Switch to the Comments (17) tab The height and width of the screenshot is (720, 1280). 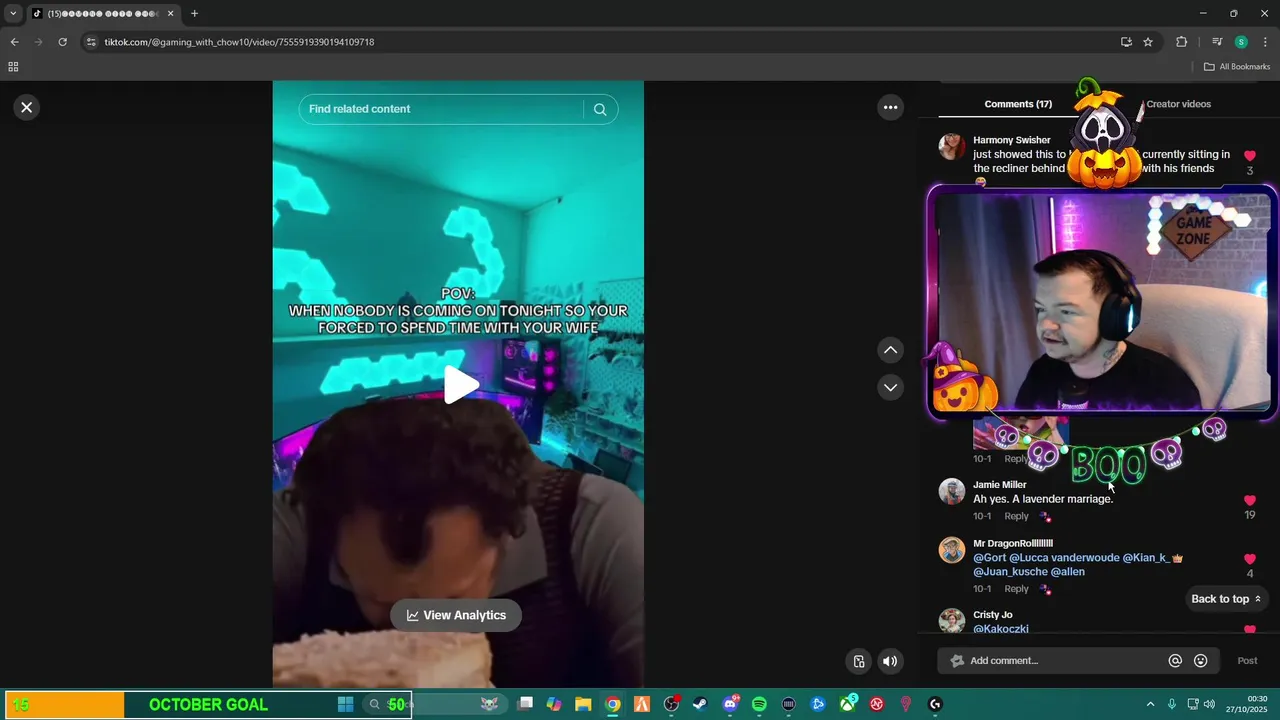1018,104
